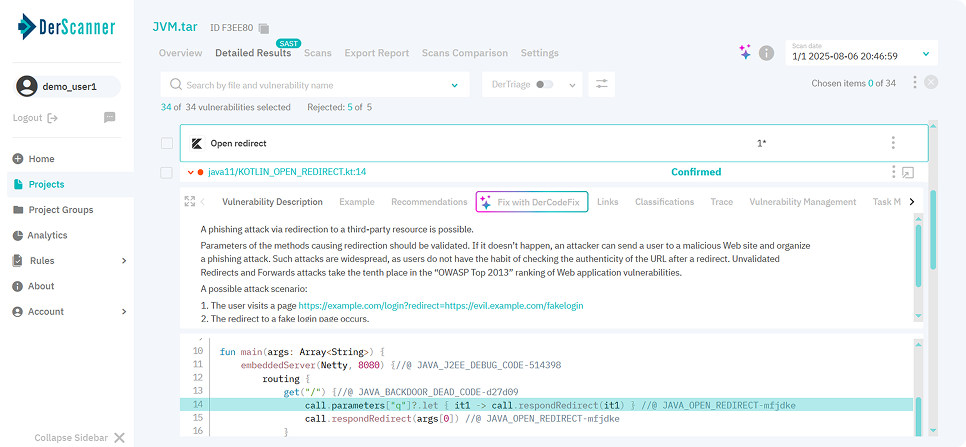The image size is (966, 447).
Task: Click the java11/KOTLIN_OPEN_REDIRECT.kt:14 file link
Action: [x=287, y=172]
